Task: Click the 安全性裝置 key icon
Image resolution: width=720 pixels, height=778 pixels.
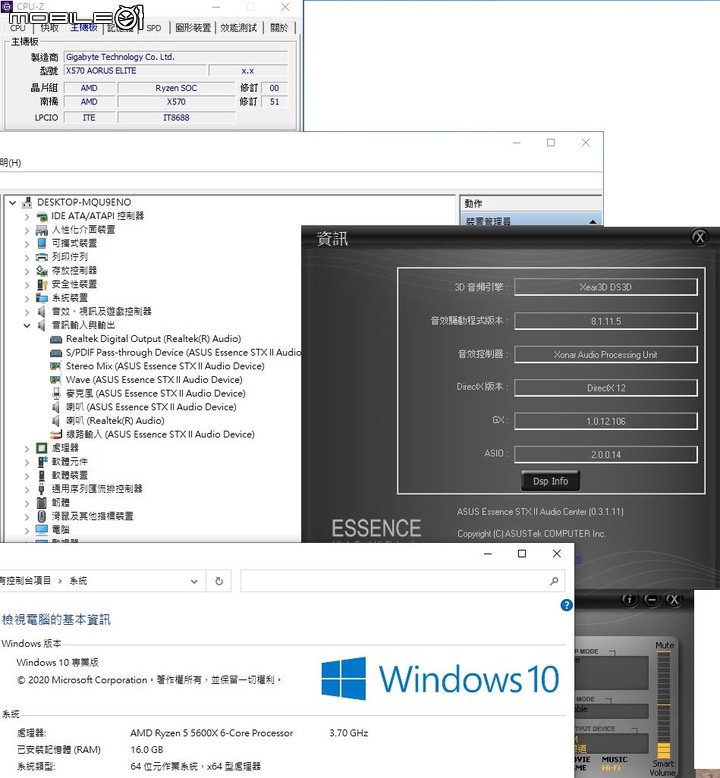Action: (x=42, y=284)
